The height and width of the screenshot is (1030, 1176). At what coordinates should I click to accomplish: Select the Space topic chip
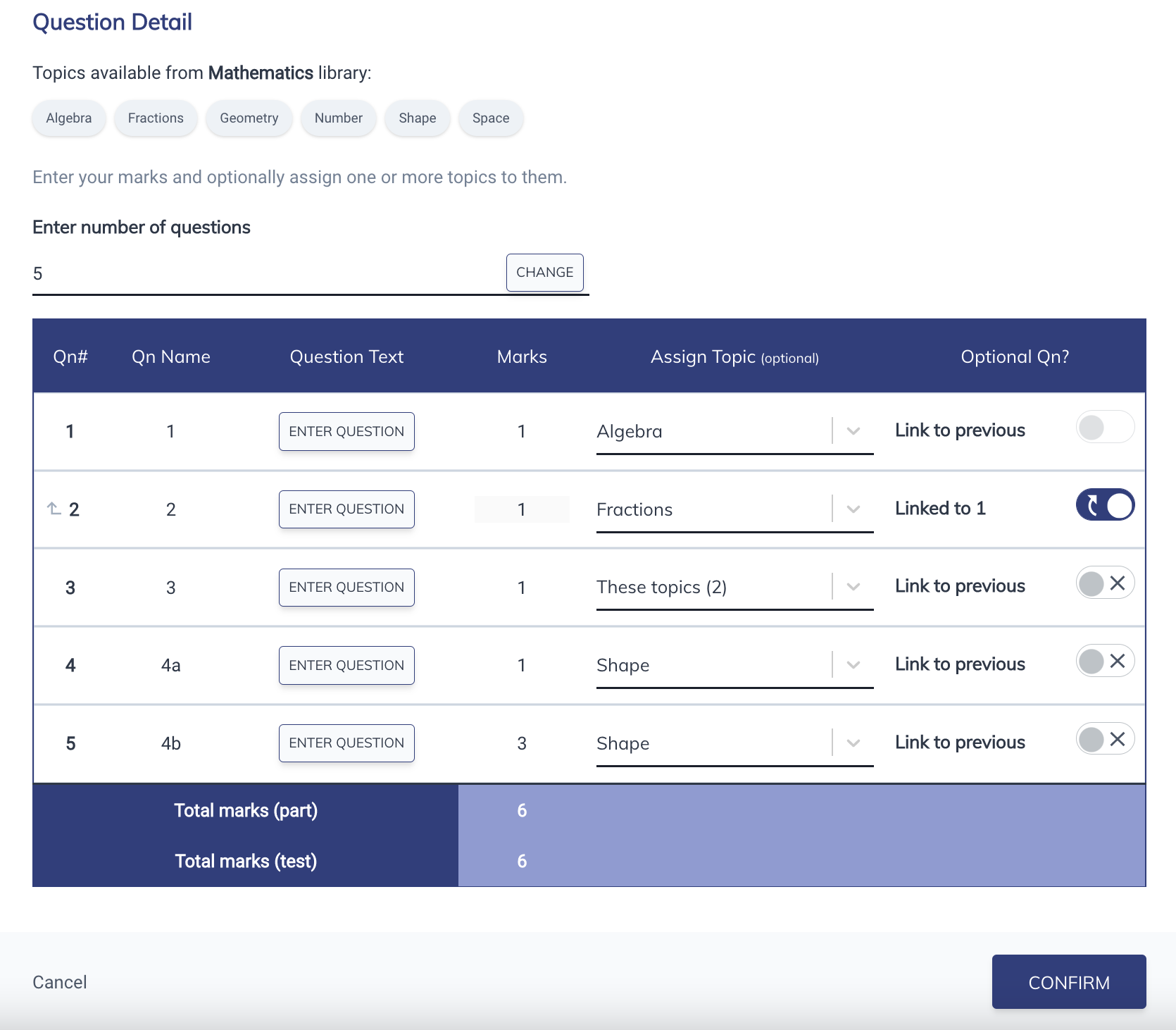(490, 118)
